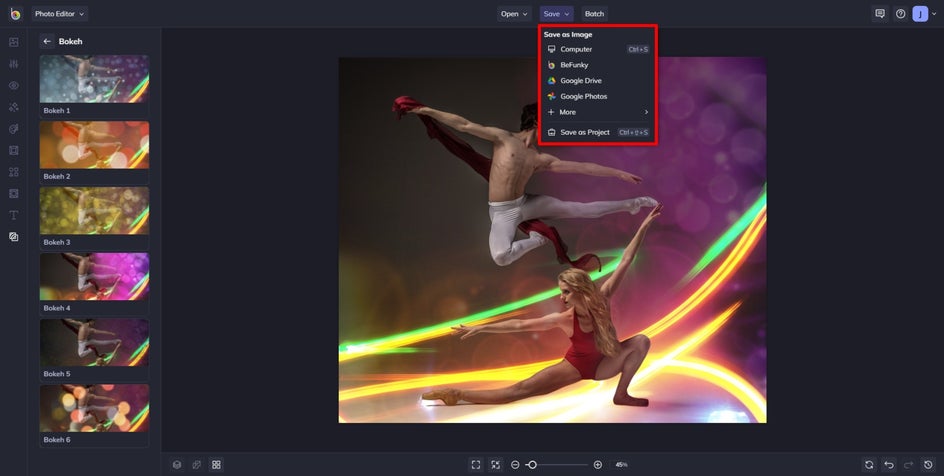
Task: Select the Text tool icon
Action: 13,215
